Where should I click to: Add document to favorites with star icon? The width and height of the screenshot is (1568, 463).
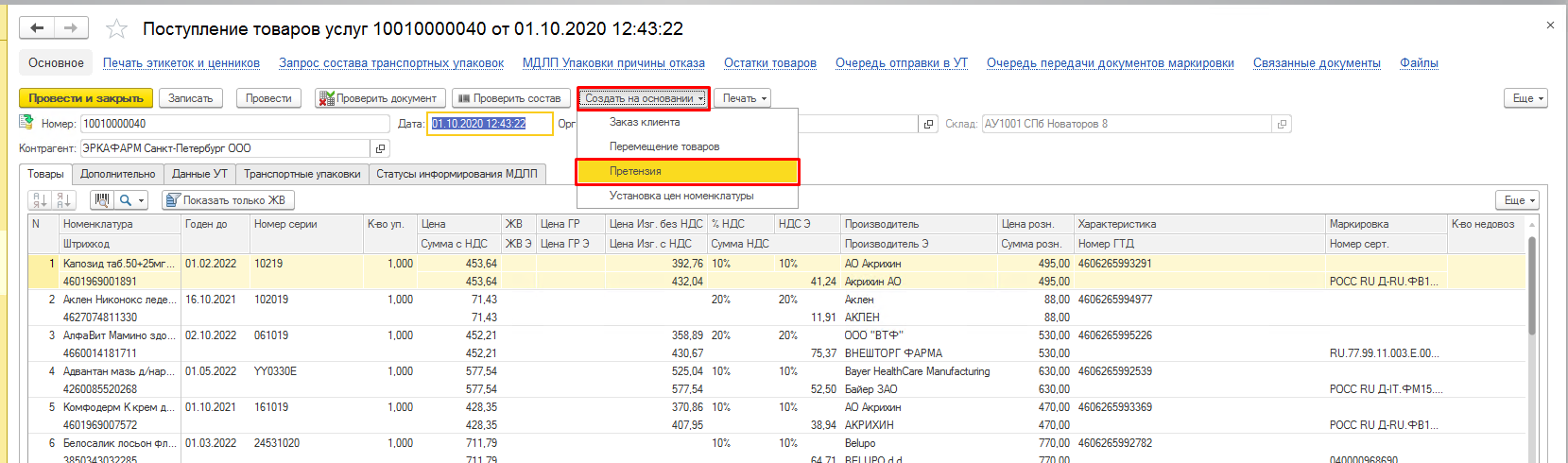click(116, 29)
